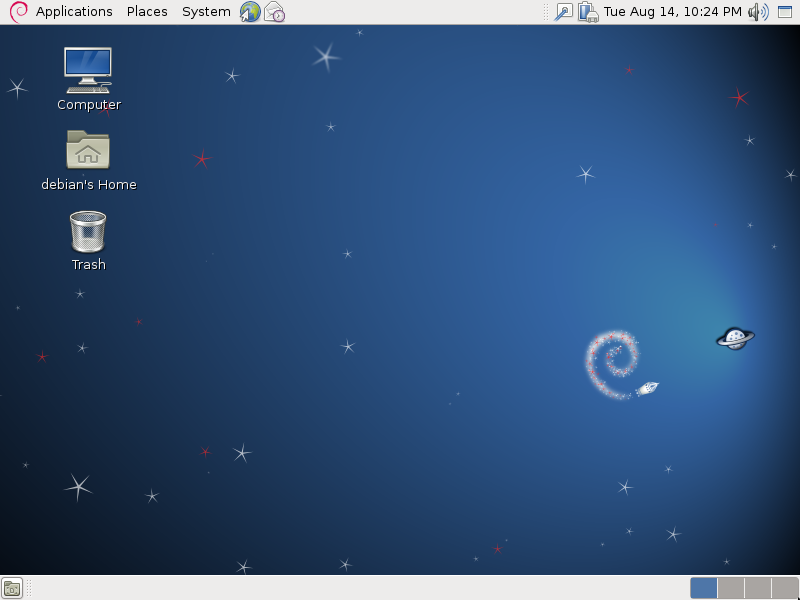The height and width of the screenshot is (600, 800).
Task: Switch to the fourth workspace
Action: [x=785, y=588]
